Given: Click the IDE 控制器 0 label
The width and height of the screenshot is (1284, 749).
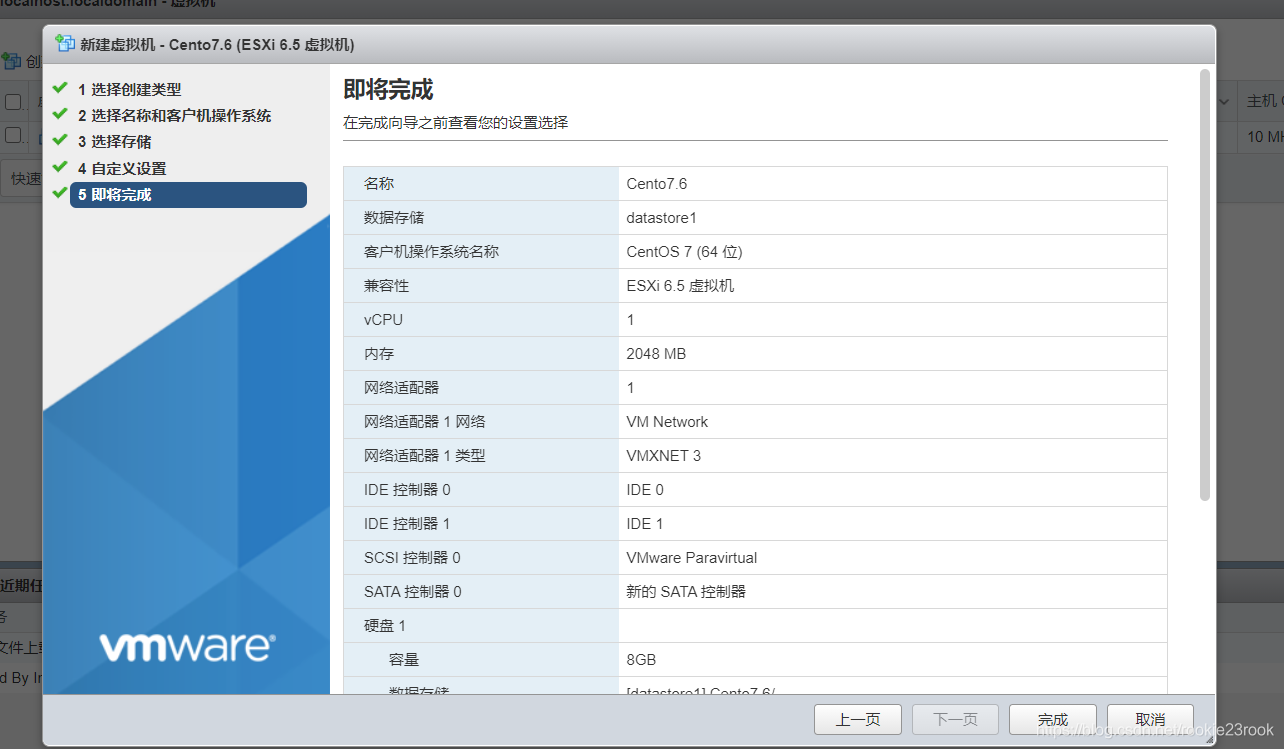Looking at the screenshot, I should pyautogui.click(x=407, y=490).
